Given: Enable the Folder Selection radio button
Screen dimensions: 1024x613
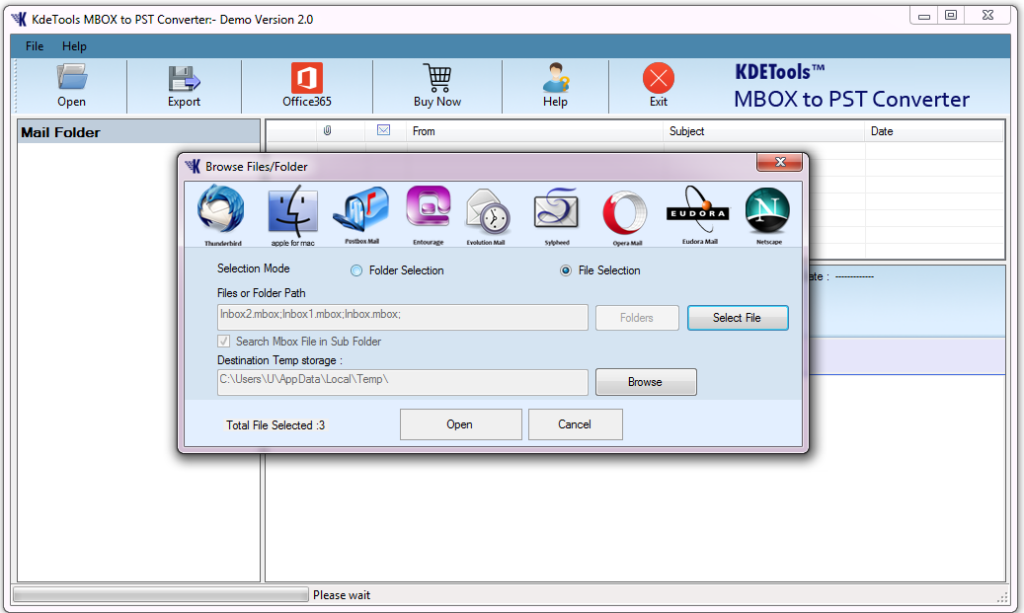Looking at the screenshot, I should click(357, 270).
